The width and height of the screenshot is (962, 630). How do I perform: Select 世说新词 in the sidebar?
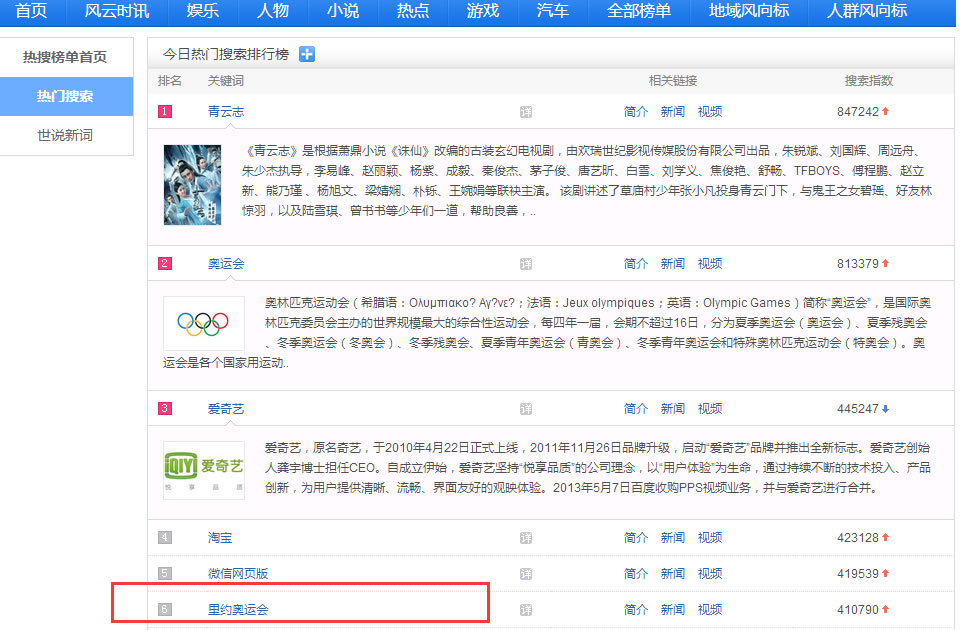point(66,136)
